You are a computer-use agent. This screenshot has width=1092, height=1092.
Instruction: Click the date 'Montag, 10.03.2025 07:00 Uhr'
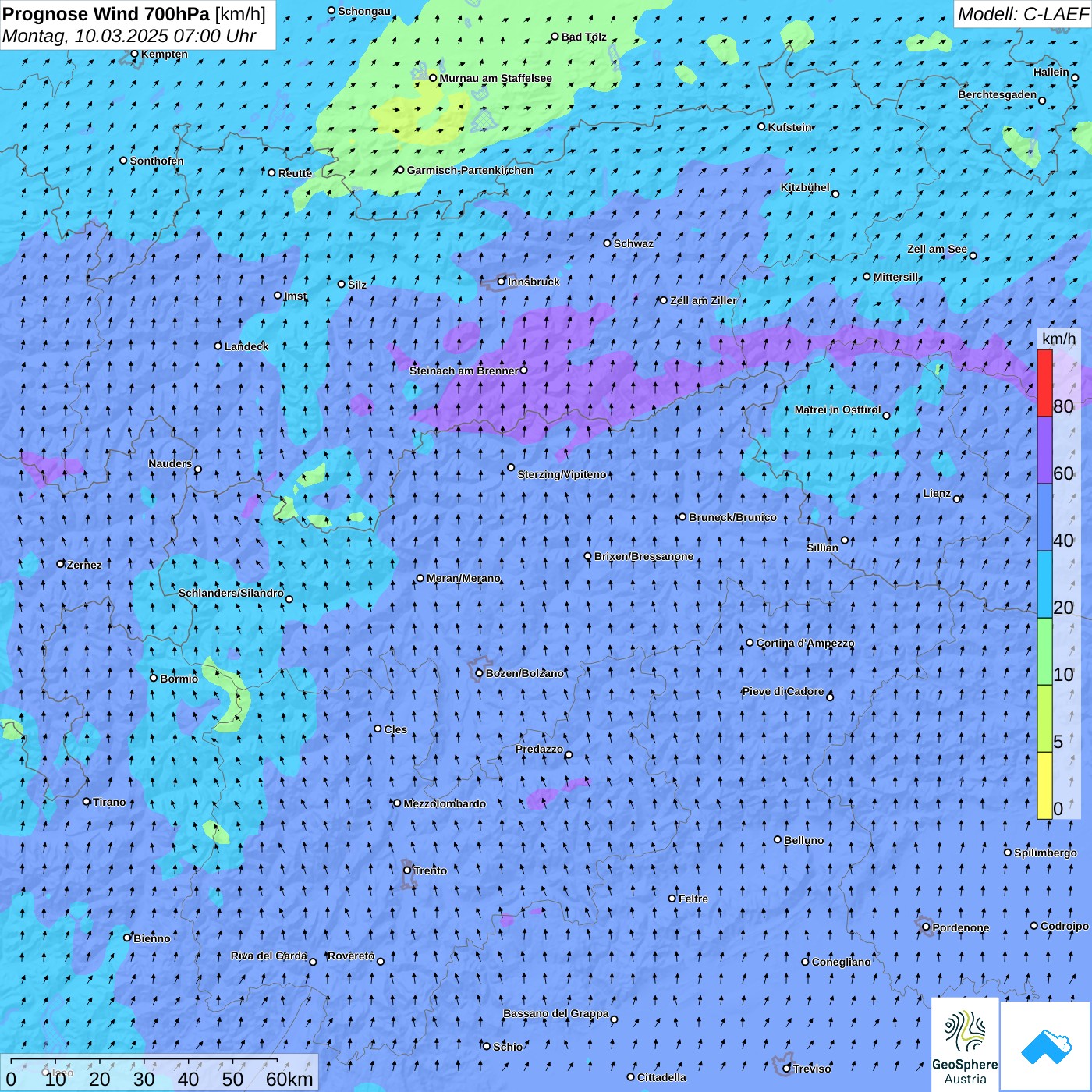(x=129, y=36)
